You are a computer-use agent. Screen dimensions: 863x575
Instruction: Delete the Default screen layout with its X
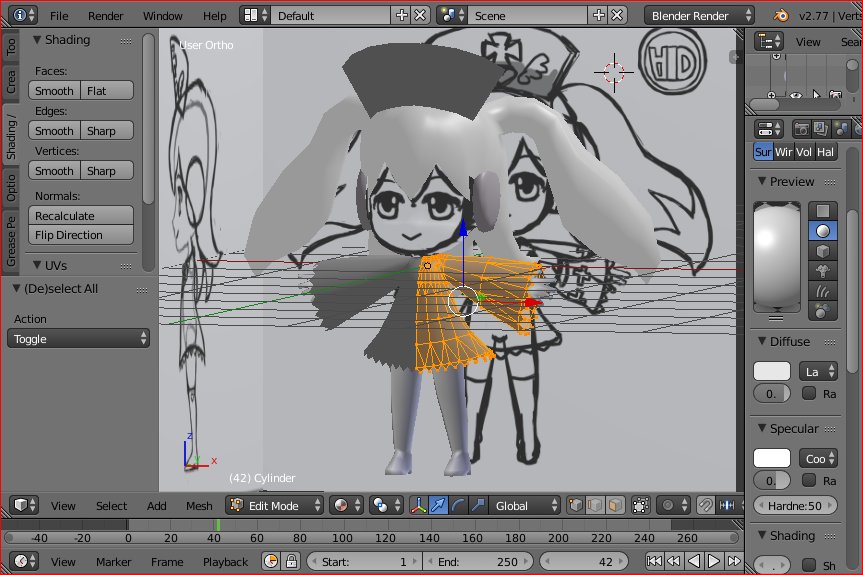[x=420, y=15]
